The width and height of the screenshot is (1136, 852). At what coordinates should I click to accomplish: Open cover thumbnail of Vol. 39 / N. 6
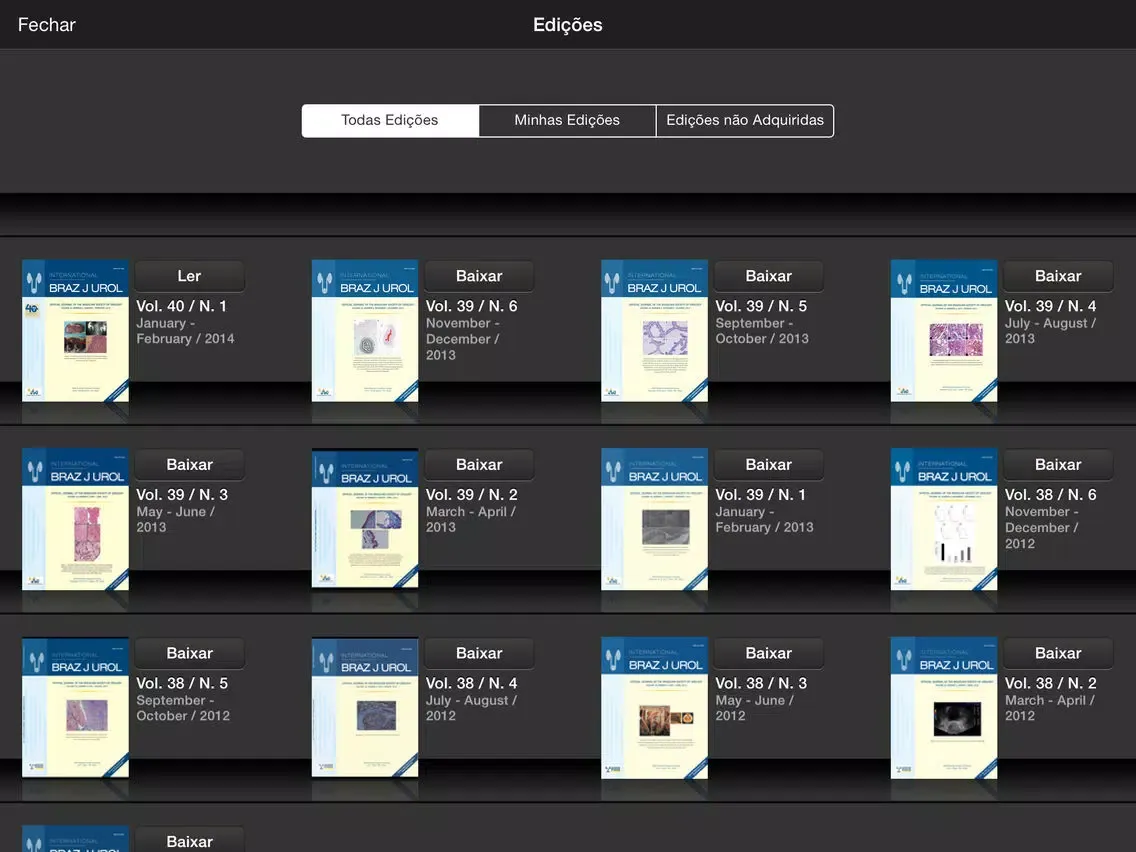(x=365, y=330)
